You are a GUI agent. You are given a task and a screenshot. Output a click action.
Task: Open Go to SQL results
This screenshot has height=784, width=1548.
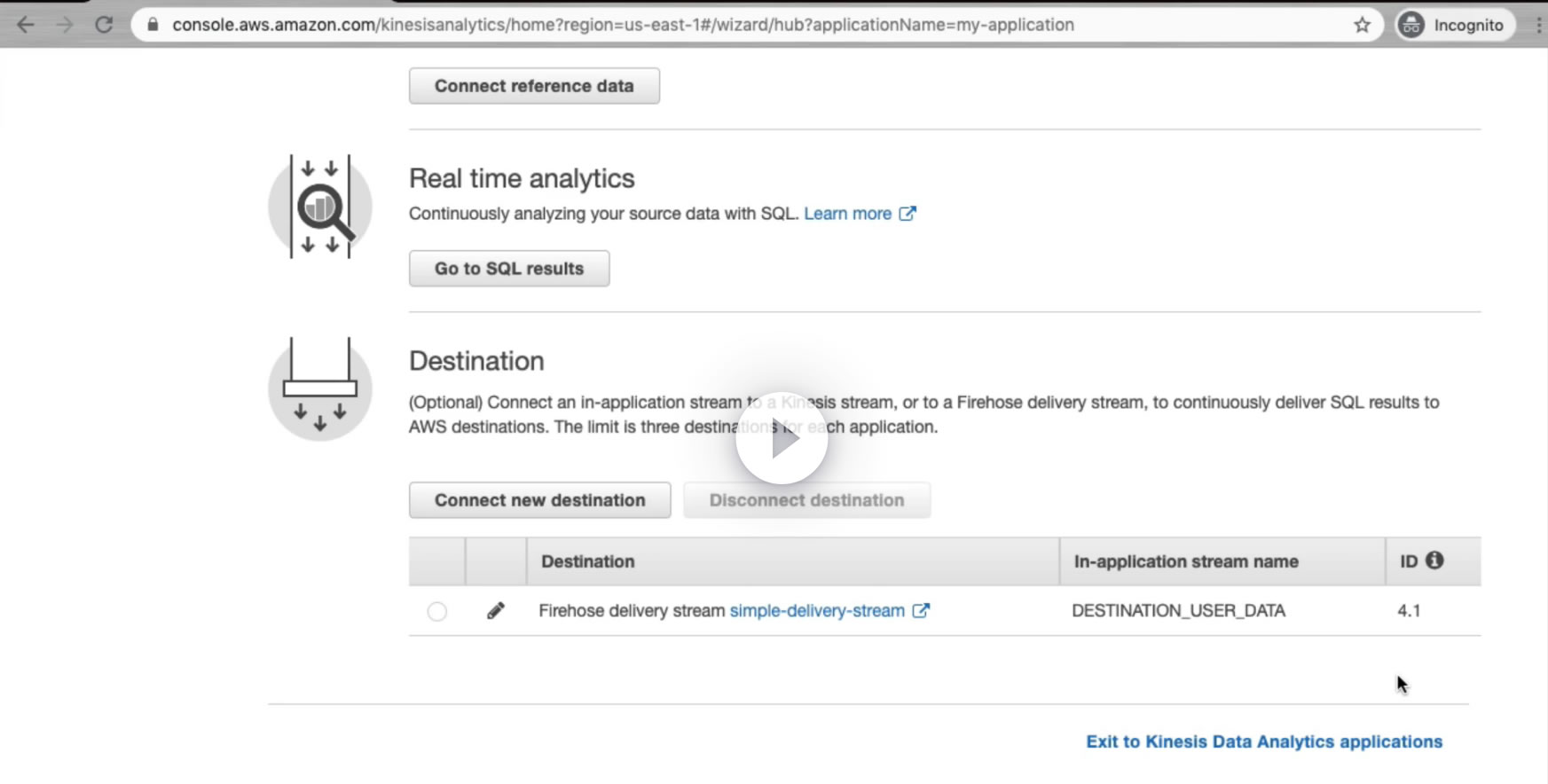[509, 269]
